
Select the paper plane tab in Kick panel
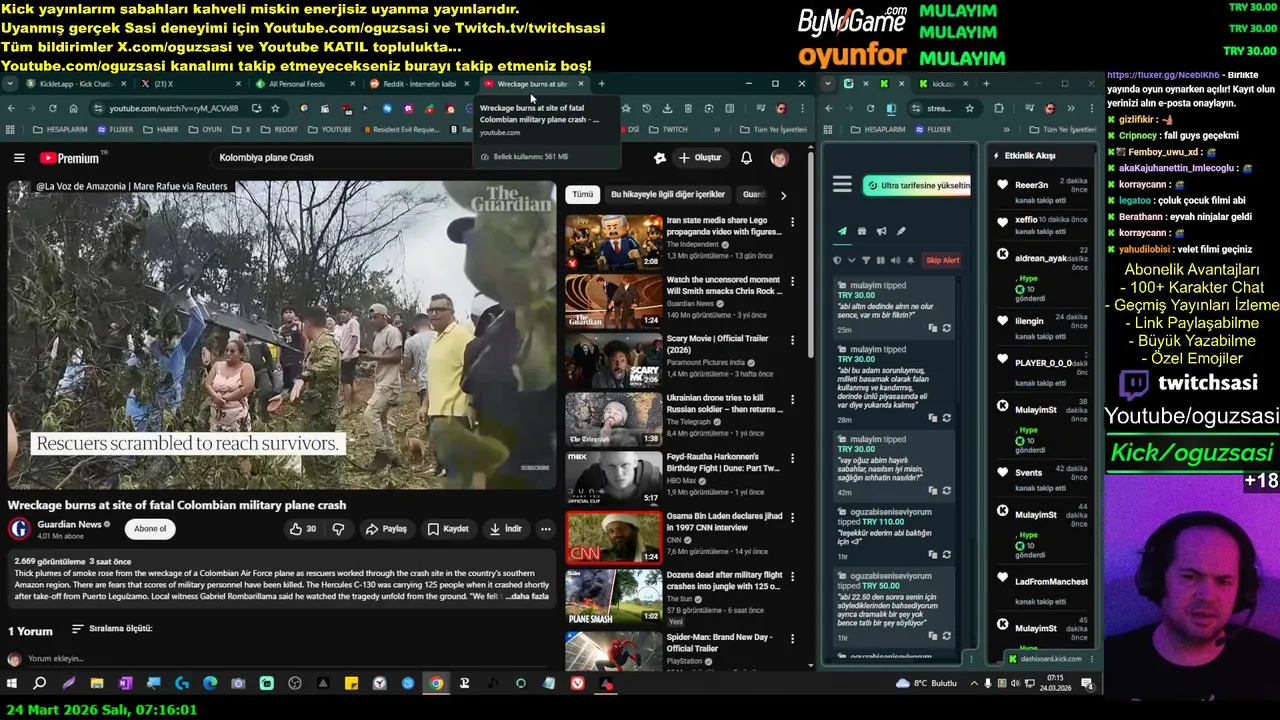pyautogui.click(x=842, y=231)
